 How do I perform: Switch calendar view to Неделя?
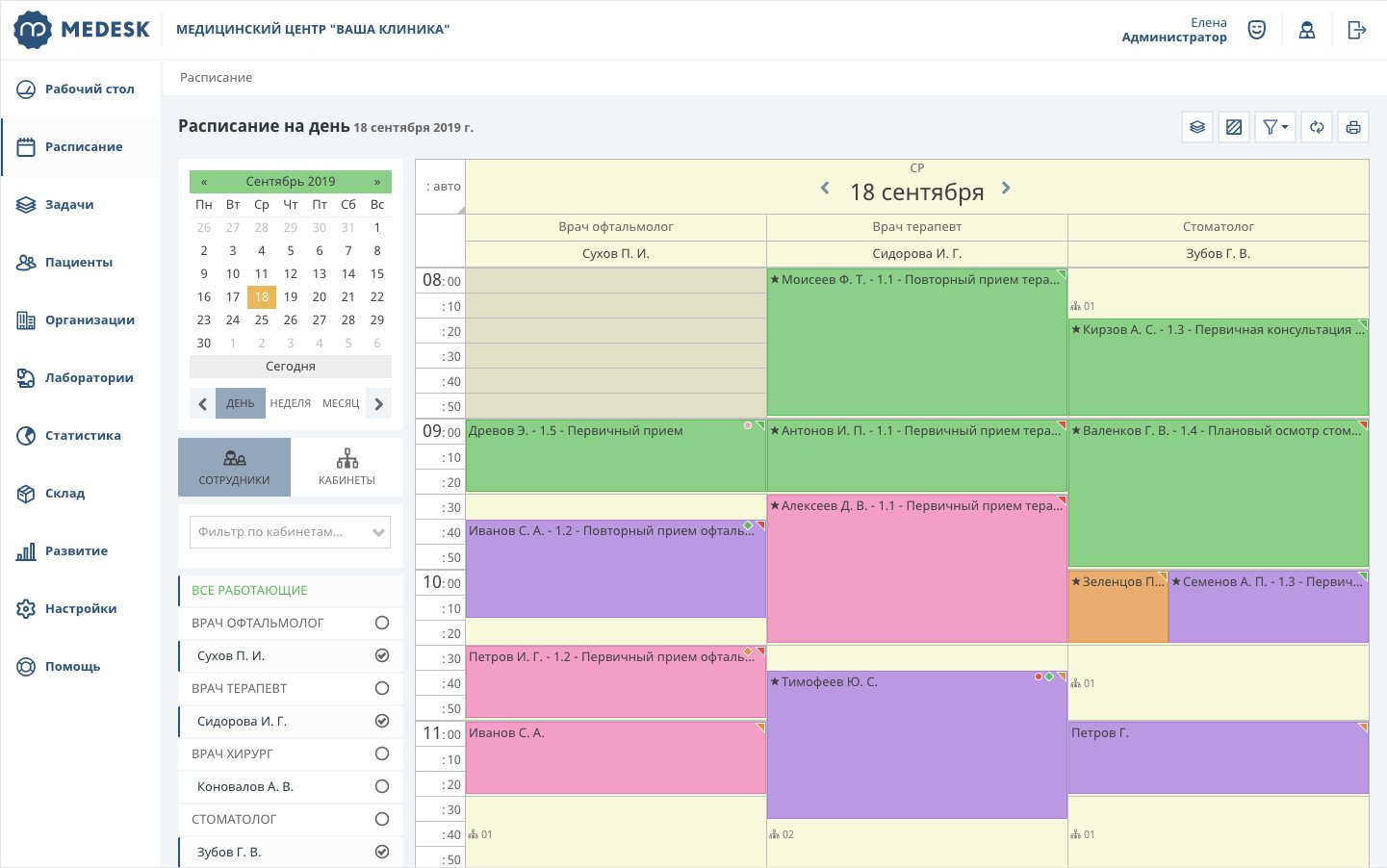[x=290, y=404]
